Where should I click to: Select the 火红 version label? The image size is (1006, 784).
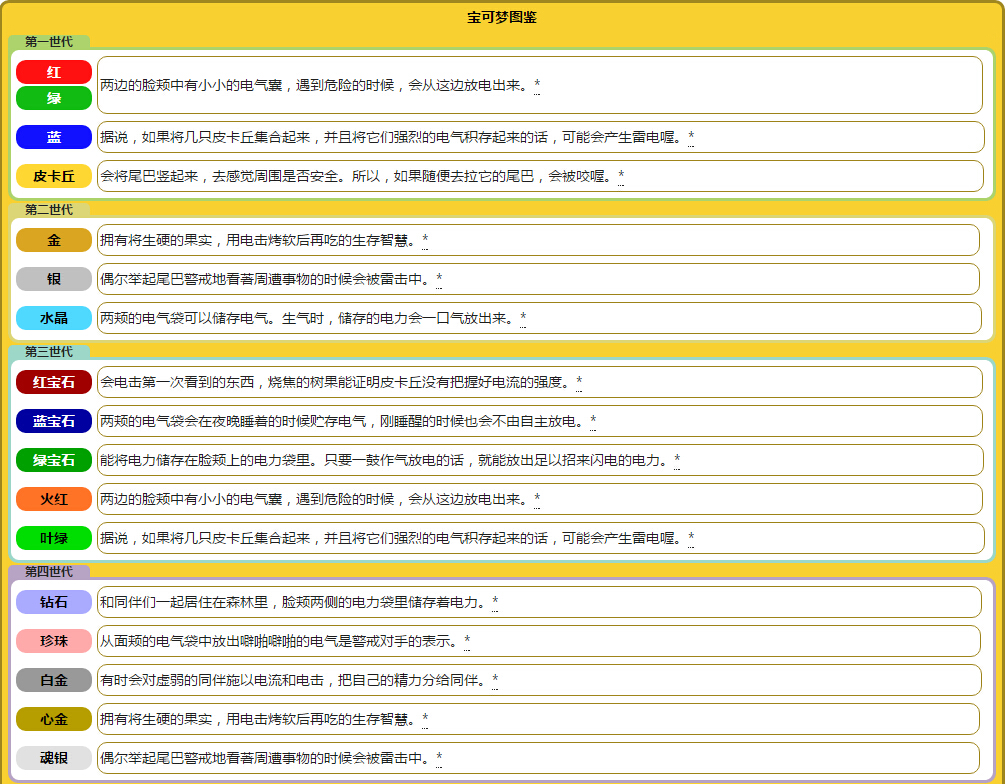[x=54, y=499]
